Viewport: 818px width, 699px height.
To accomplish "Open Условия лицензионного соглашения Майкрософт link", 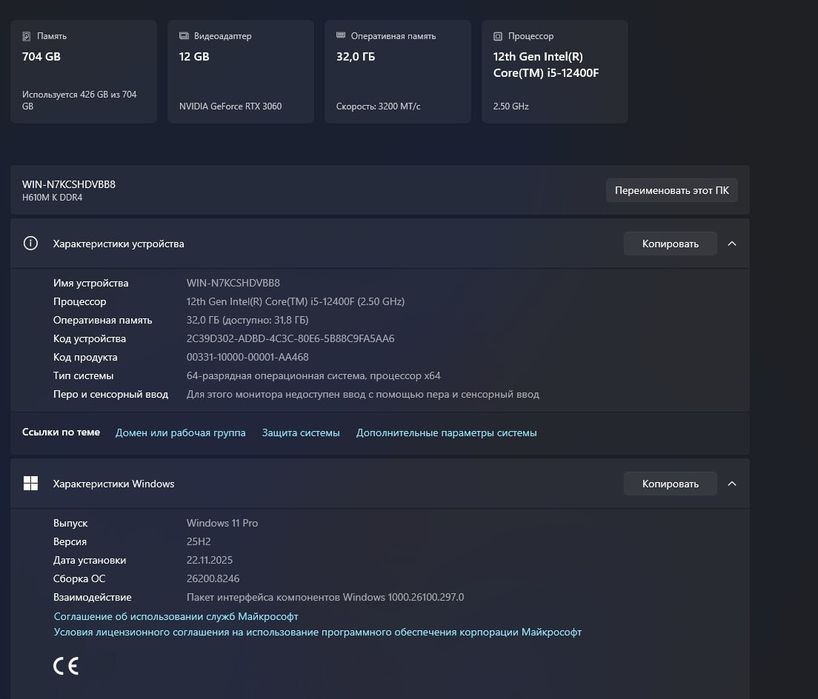I will pos(317,632).
